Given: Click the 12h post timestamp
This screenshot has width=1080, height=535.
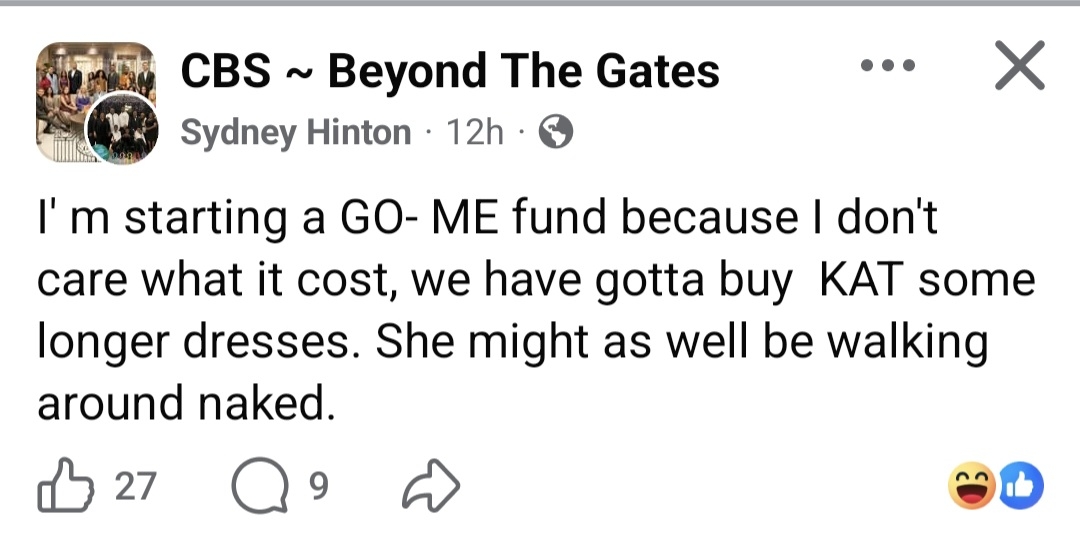Looking at the screenshot, I should click(x=476, y=132).
